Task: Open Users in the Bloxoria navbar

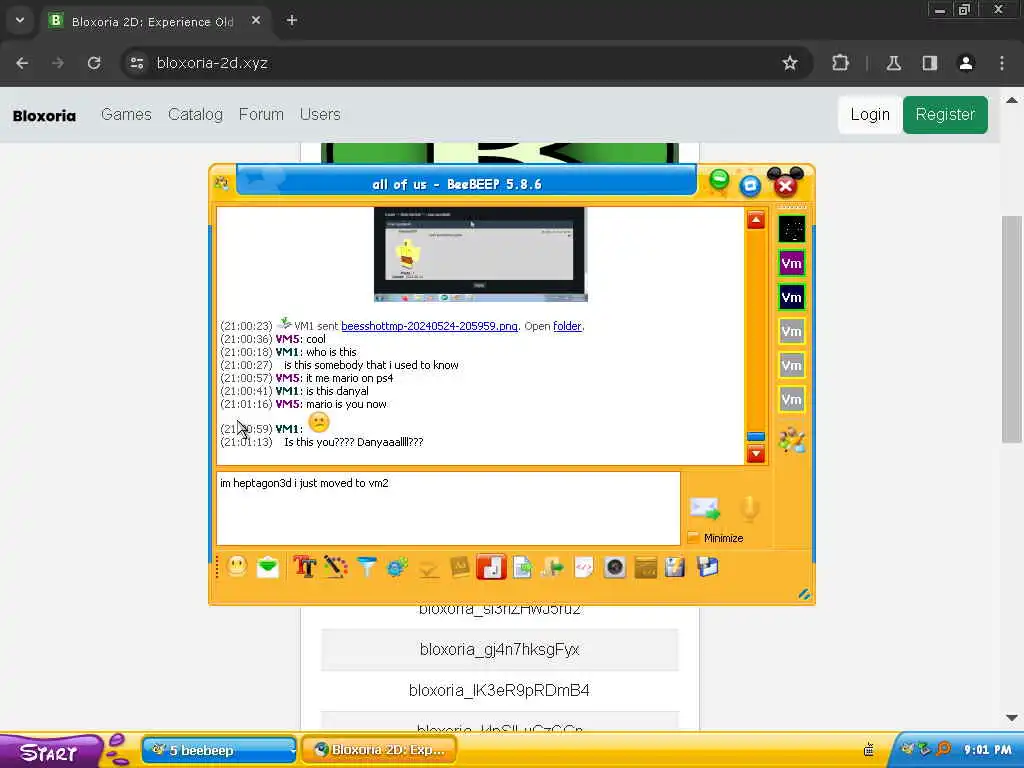Action: pos(320,114)
